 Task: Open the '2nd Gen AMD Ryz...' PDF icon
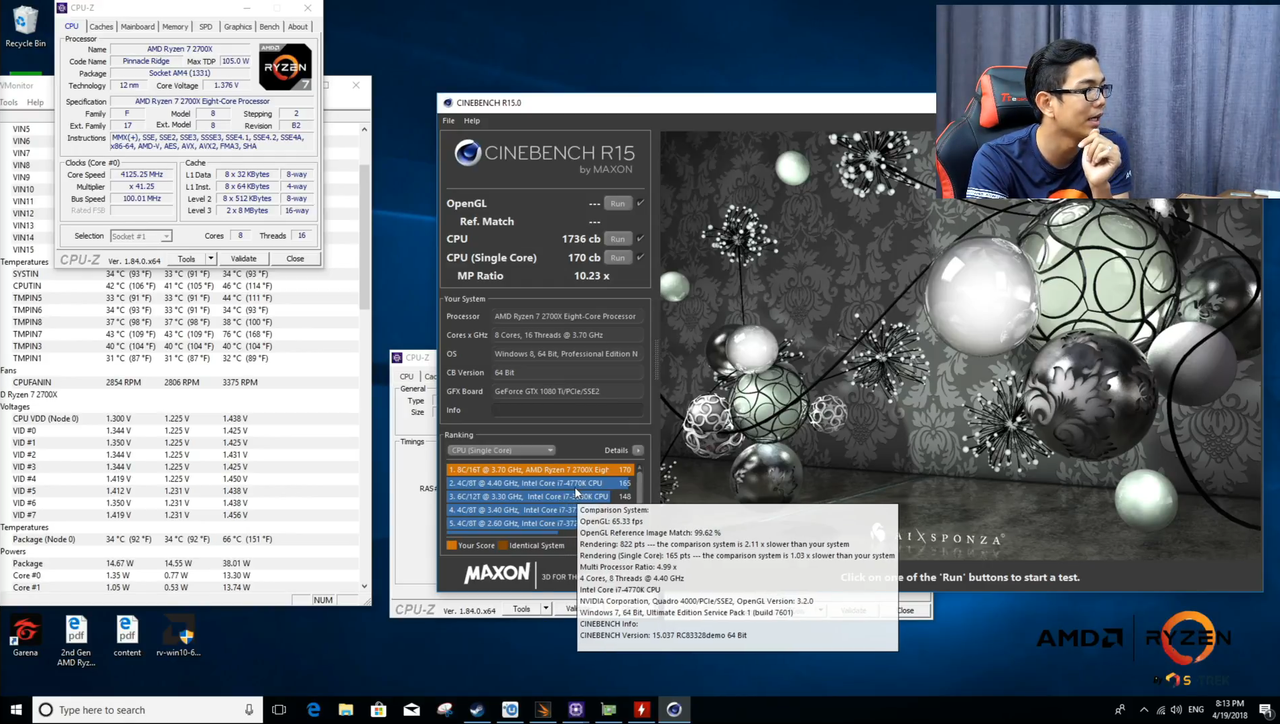coord(76,640)
